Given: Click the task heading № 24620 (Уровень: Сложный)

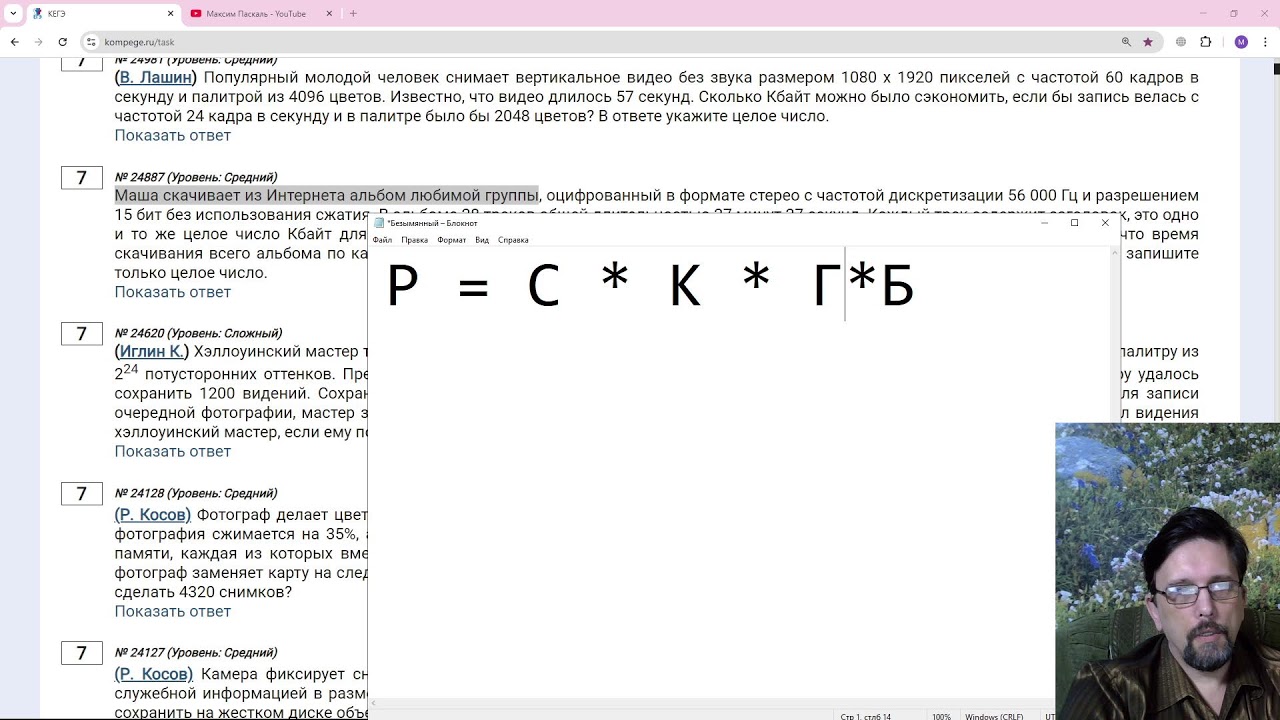Looking at the screenshot, I should pyautogui.click(x=198, y=334).
